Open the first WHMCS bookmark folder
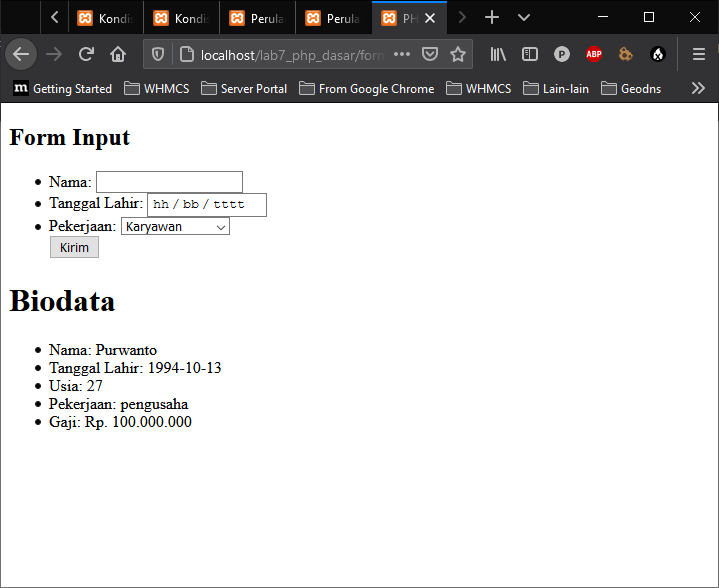Screen dimensions: 719x588 [x=157, y=89]
